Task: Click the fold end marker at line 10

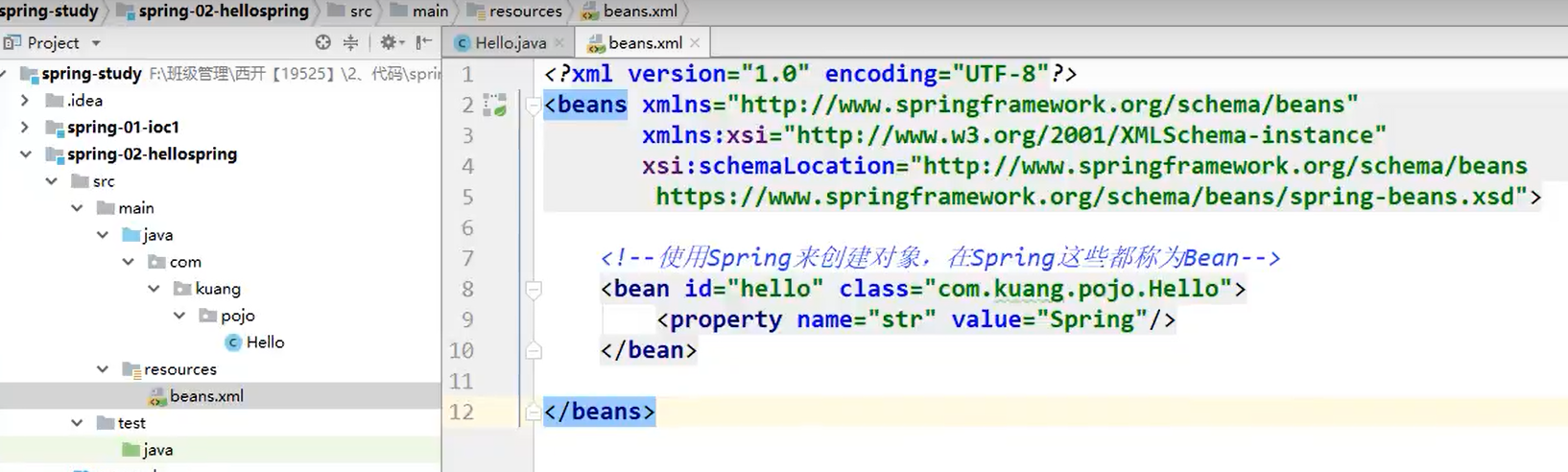Action: point(534,350)
